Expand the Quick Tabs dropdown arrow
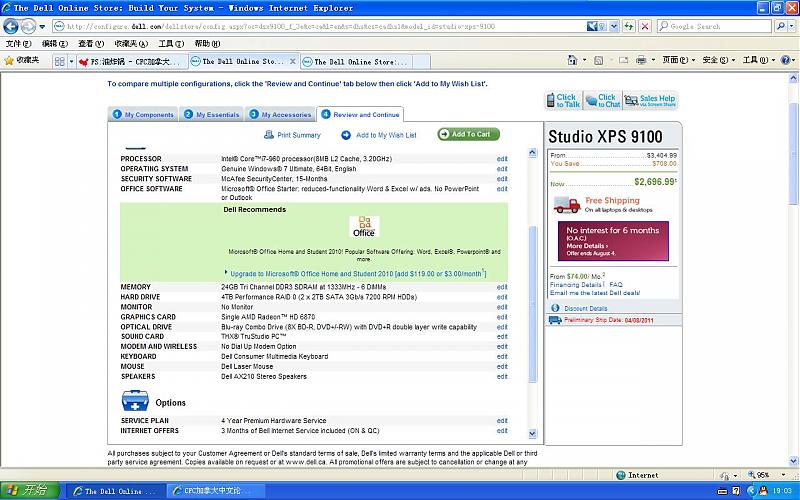The image size is (800, 500). click(x=71, y=61)
